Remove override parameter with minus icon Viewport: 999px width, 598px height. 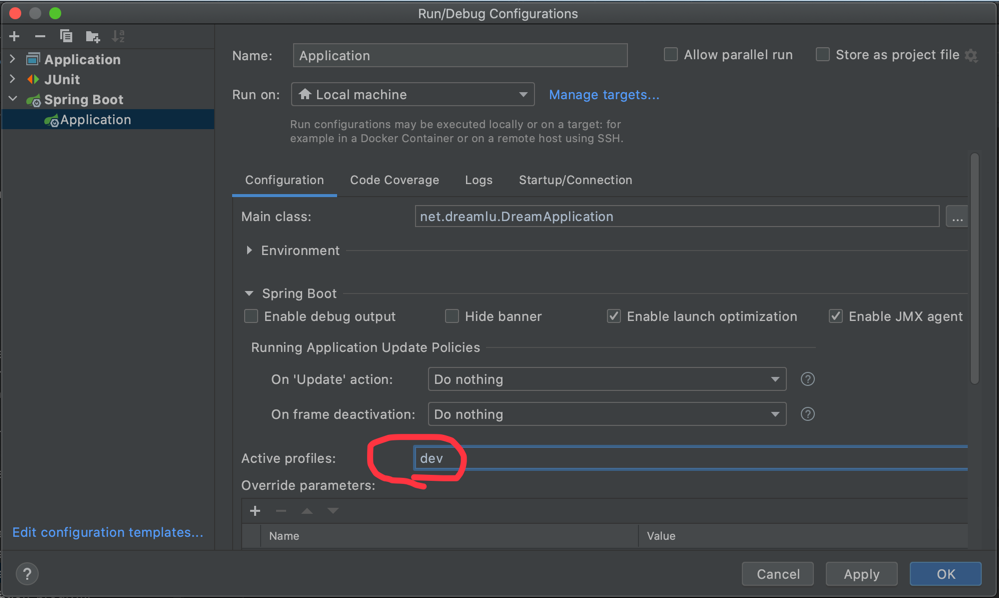click(x=281, y=511)
